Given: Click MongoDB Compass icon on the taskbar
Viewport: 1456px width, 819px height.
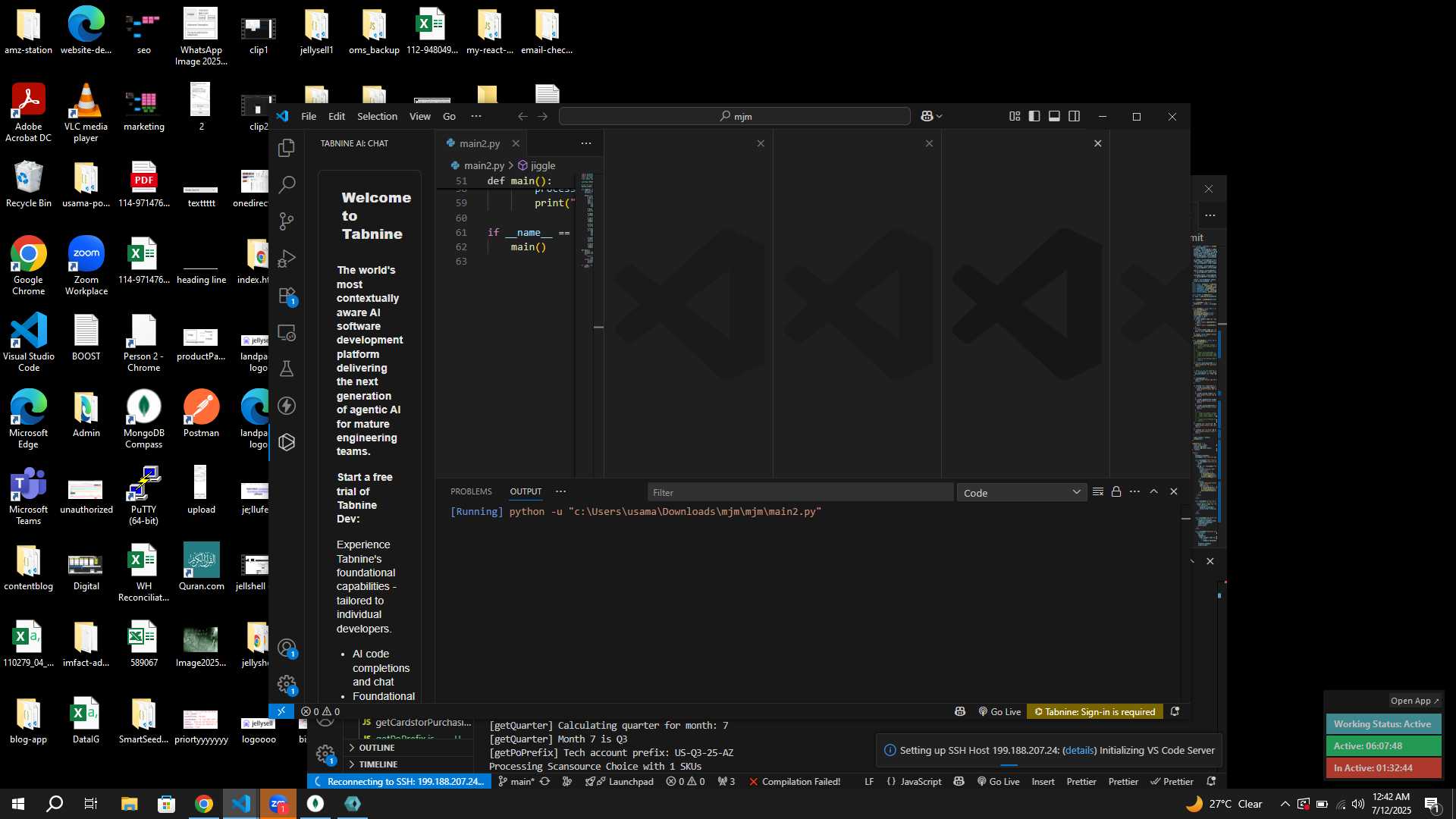Looking at the screenshot, I should tap(315, 804).
